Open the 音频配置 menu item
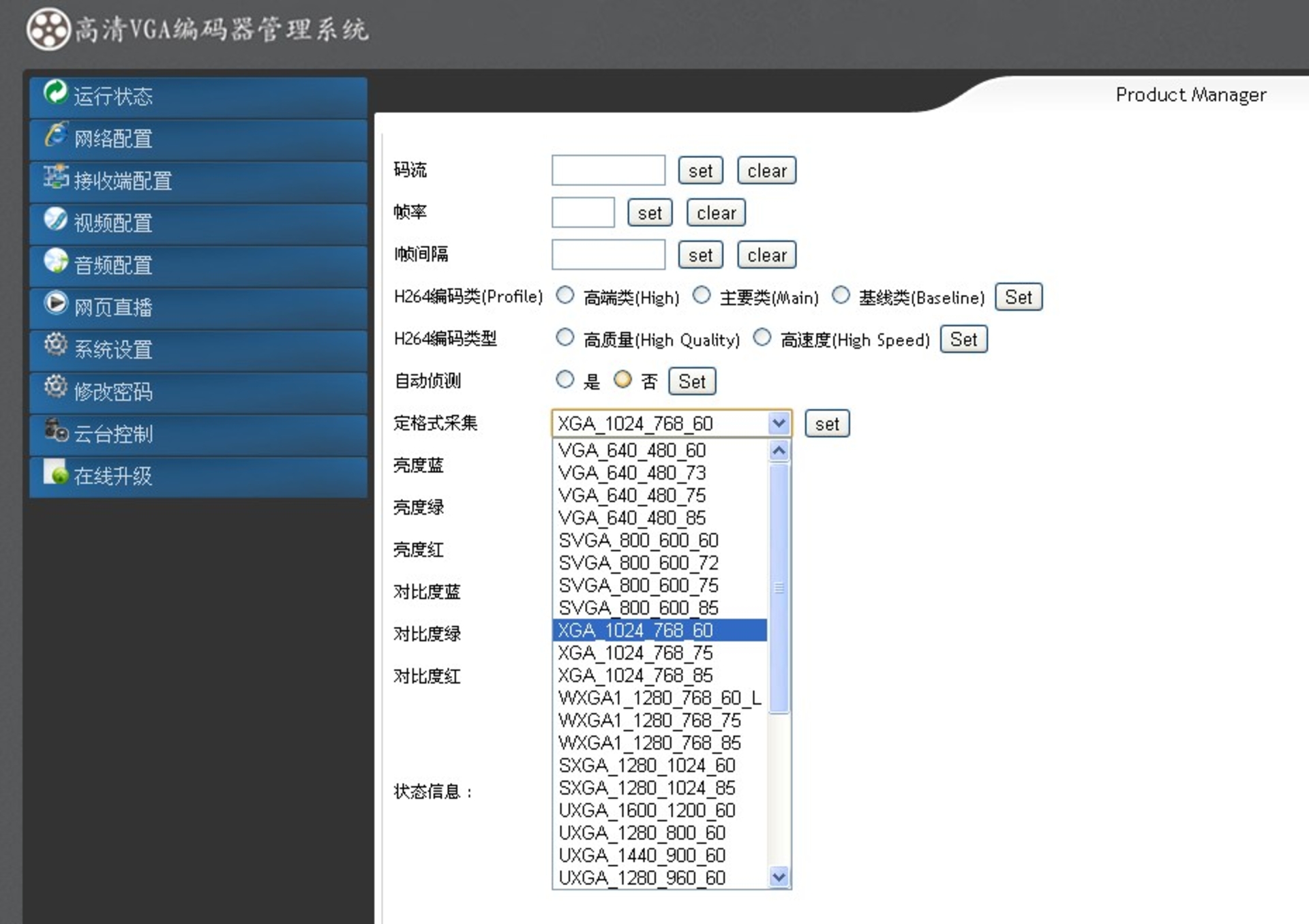 click(x=198, y=266)
